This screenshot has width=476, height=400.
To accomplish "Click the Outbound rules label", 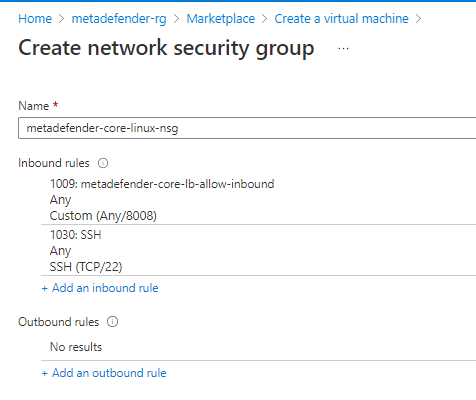I will pyautogui.click(x=59, y=322).
